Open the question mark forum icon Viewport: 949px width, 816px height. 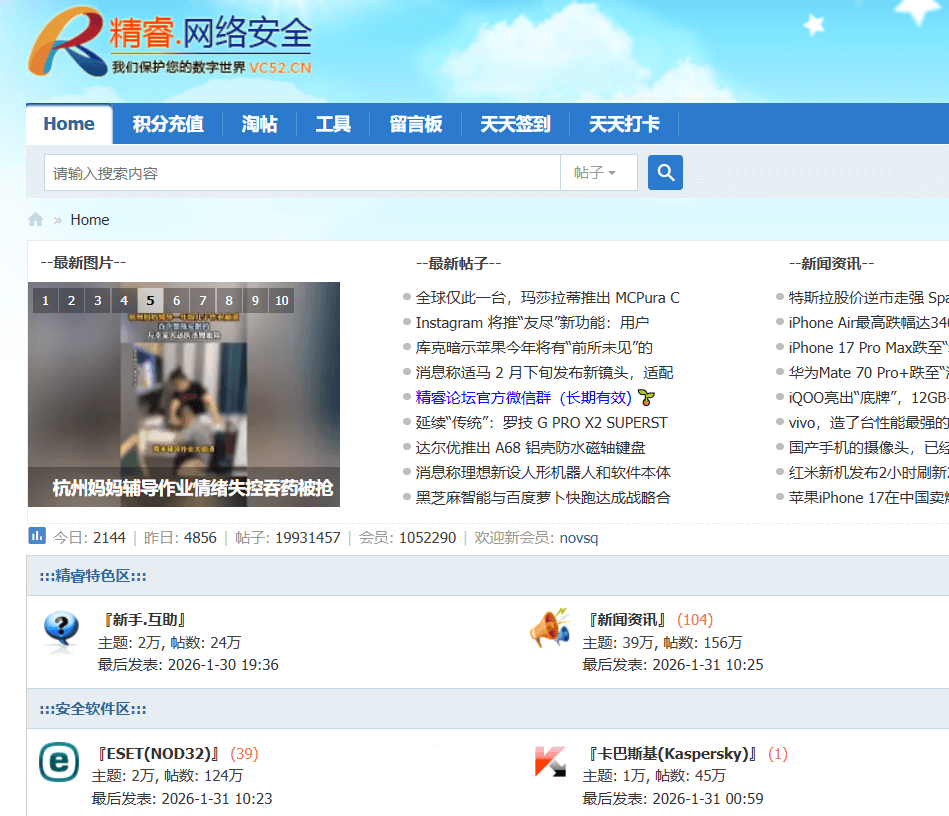(62, 631)
